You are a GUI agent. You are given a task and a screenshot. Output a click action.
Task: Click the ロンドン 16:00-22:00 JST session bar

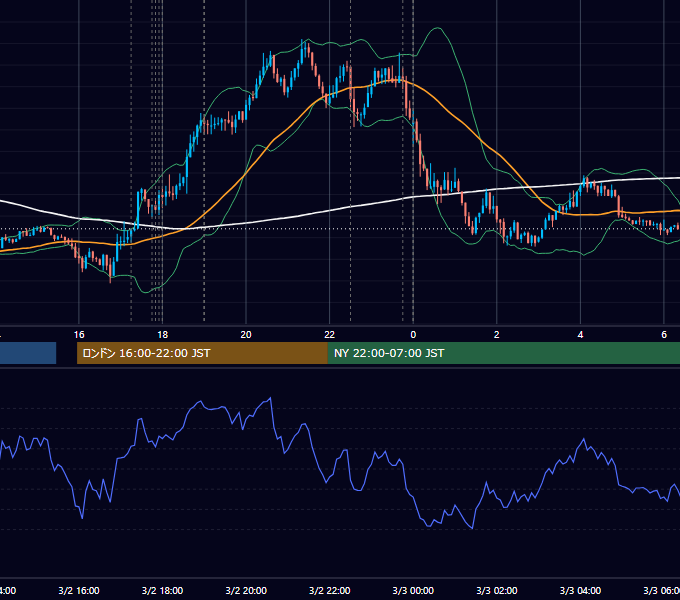[x=202, y=353]
